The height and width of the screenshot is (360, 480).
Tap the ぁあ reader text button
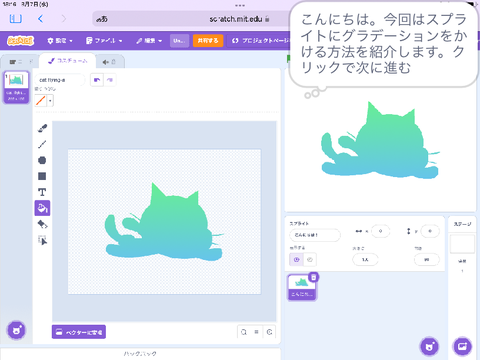click(102, 19)
